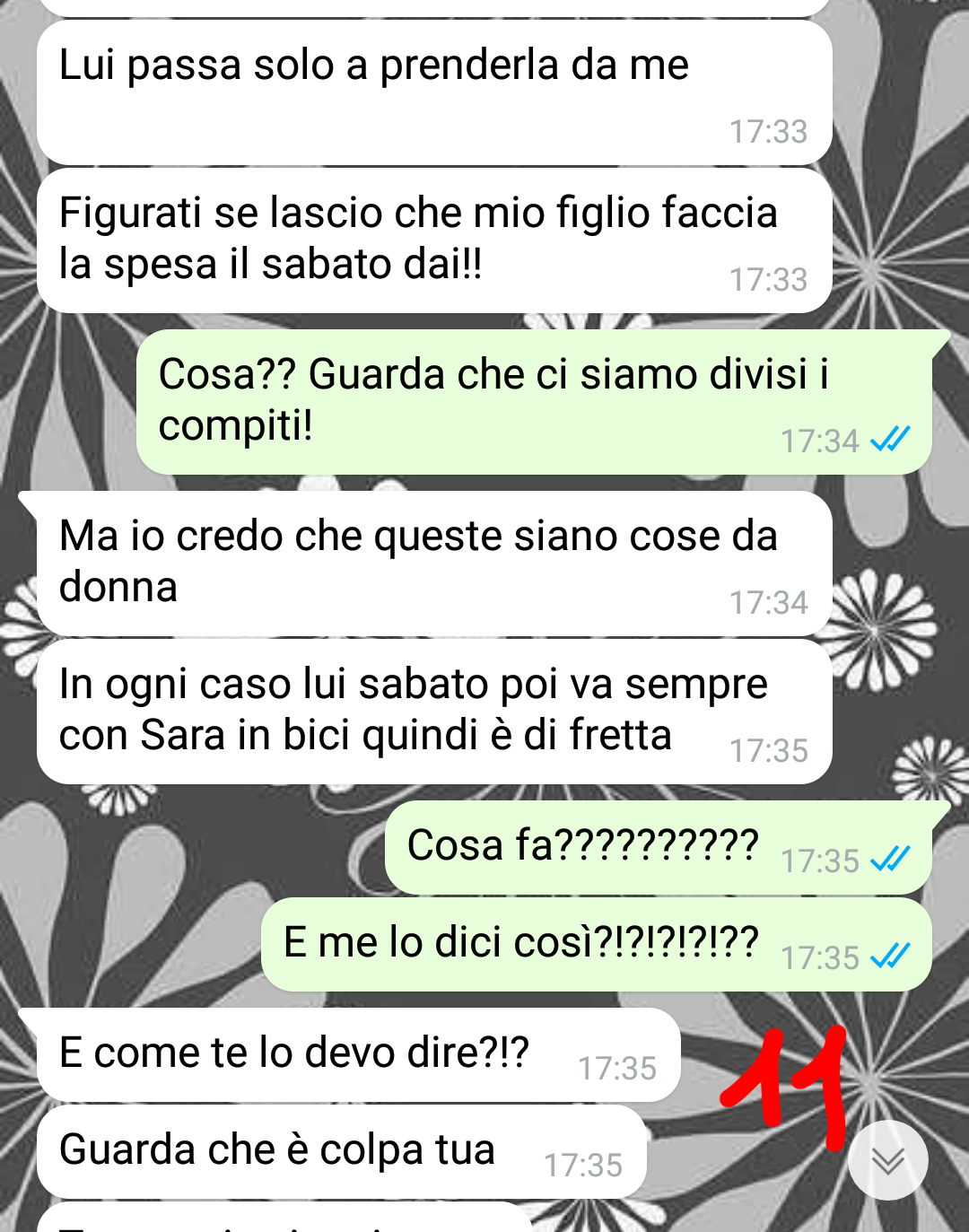Image resolution: width=969 pixels, height=1232 pixels.
Task: Tap the green bubble 'Cosa?? Guarda che ci siamo divisi'
Action: (534, 402)
